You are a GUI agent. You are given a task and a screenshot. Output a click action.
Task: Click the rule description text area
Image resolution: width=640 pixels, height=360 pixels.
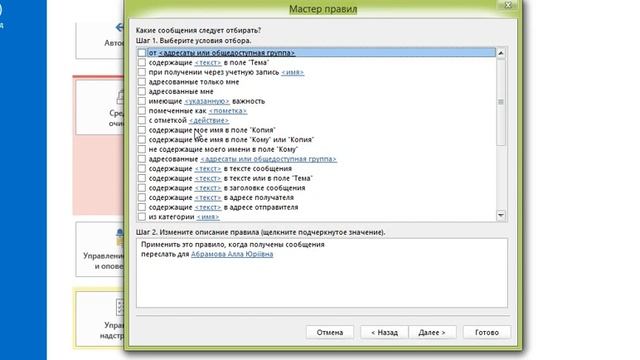pos(322,273)
